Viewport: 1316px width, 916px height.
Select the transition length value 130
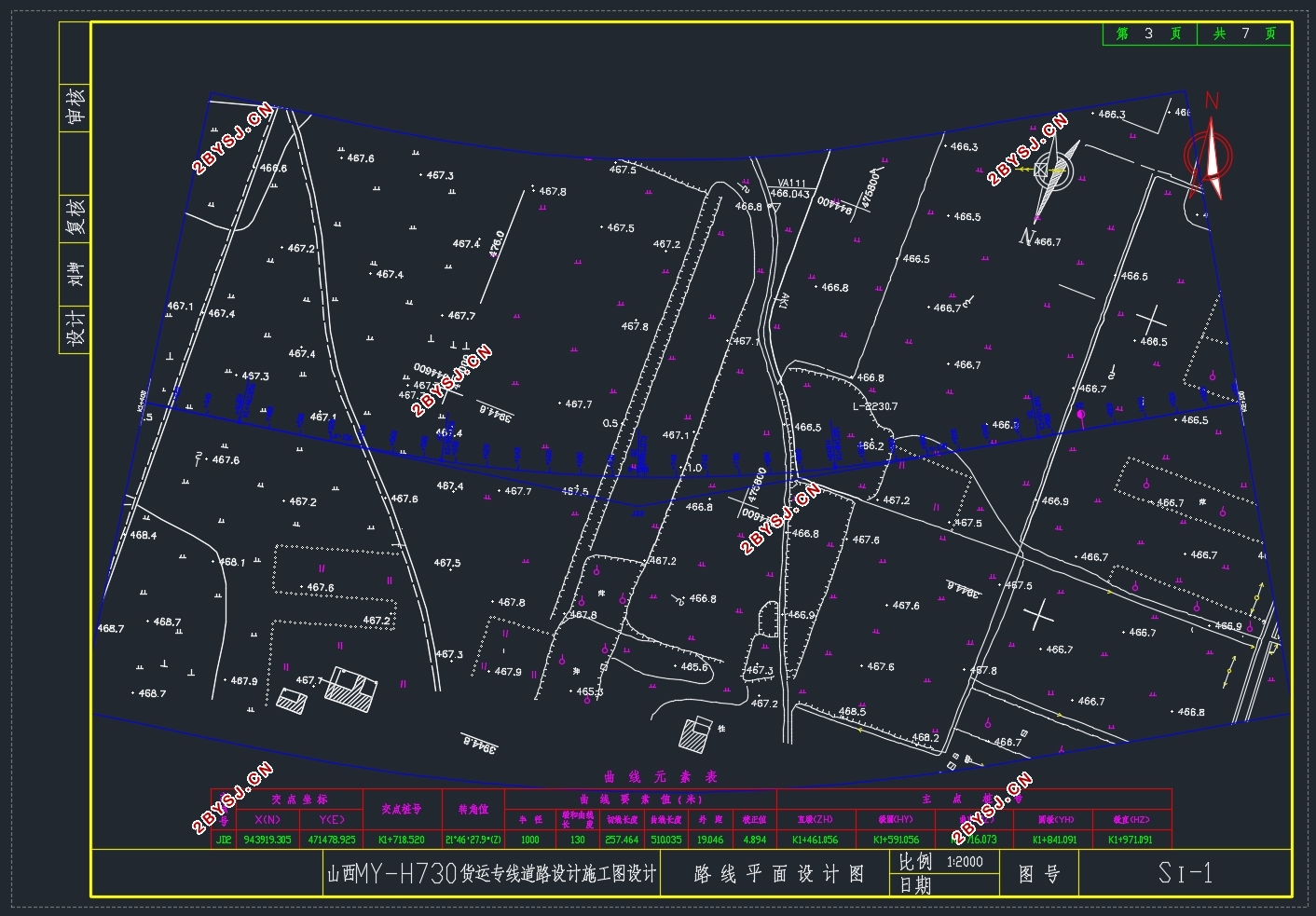coord(577,840)
